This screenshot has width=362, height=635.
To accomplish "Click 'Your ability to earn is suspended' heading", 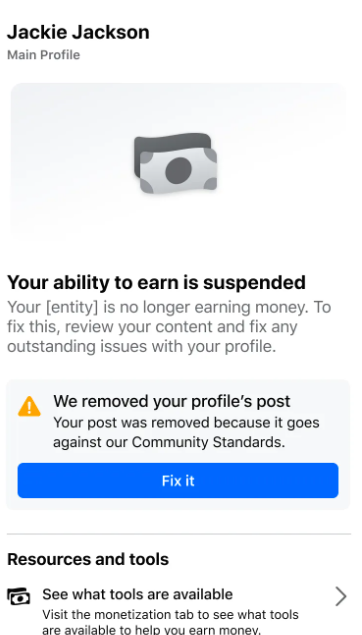I will 156,282.
